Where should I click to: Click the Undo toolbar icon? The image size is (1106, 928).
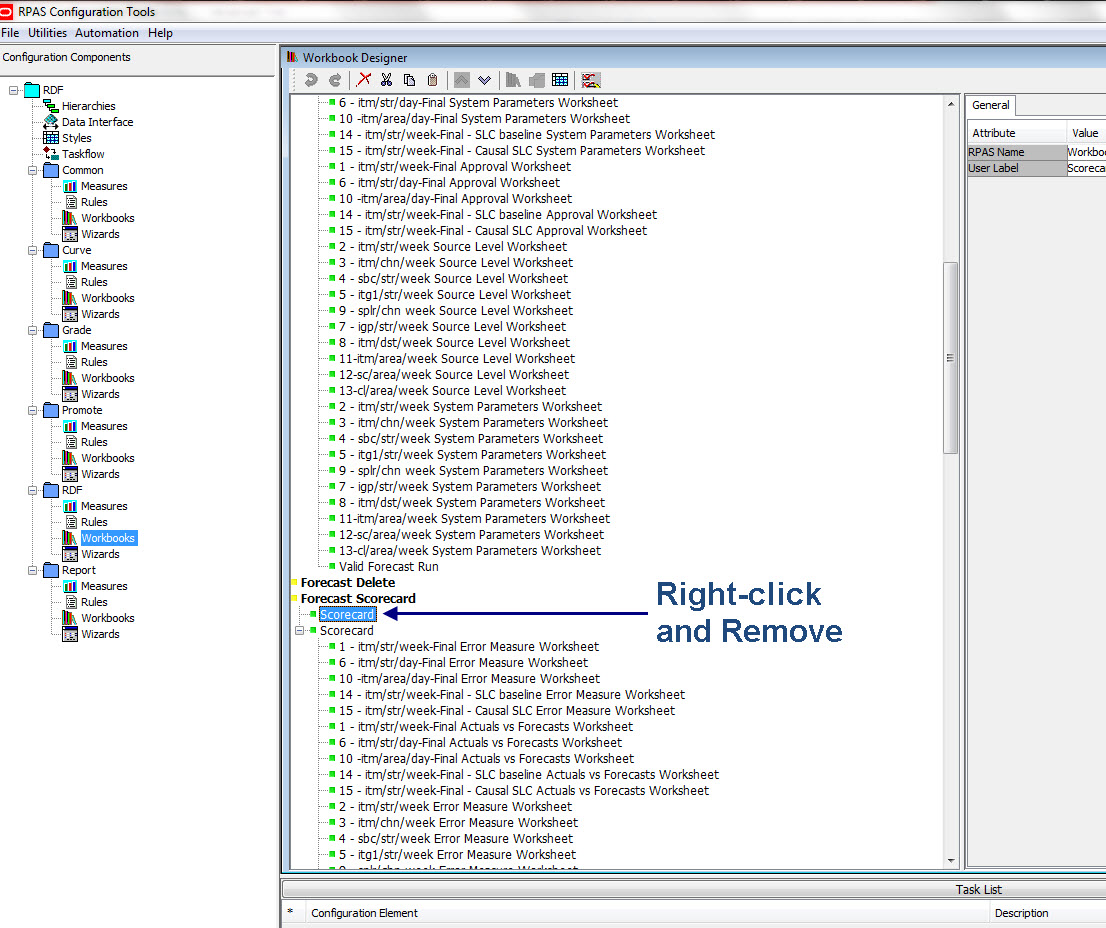pyautogui.click(x=310, y=80)
